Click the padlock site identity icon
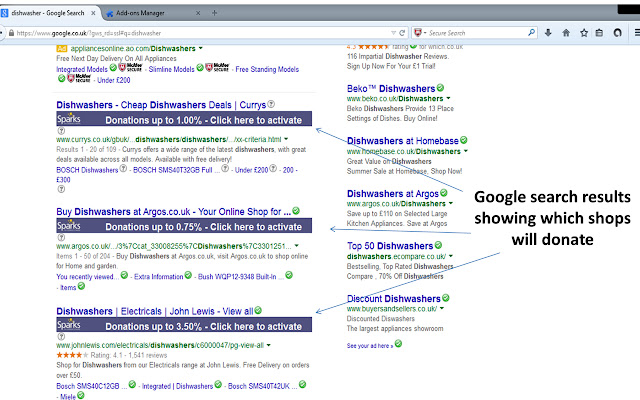 point(11,33)
